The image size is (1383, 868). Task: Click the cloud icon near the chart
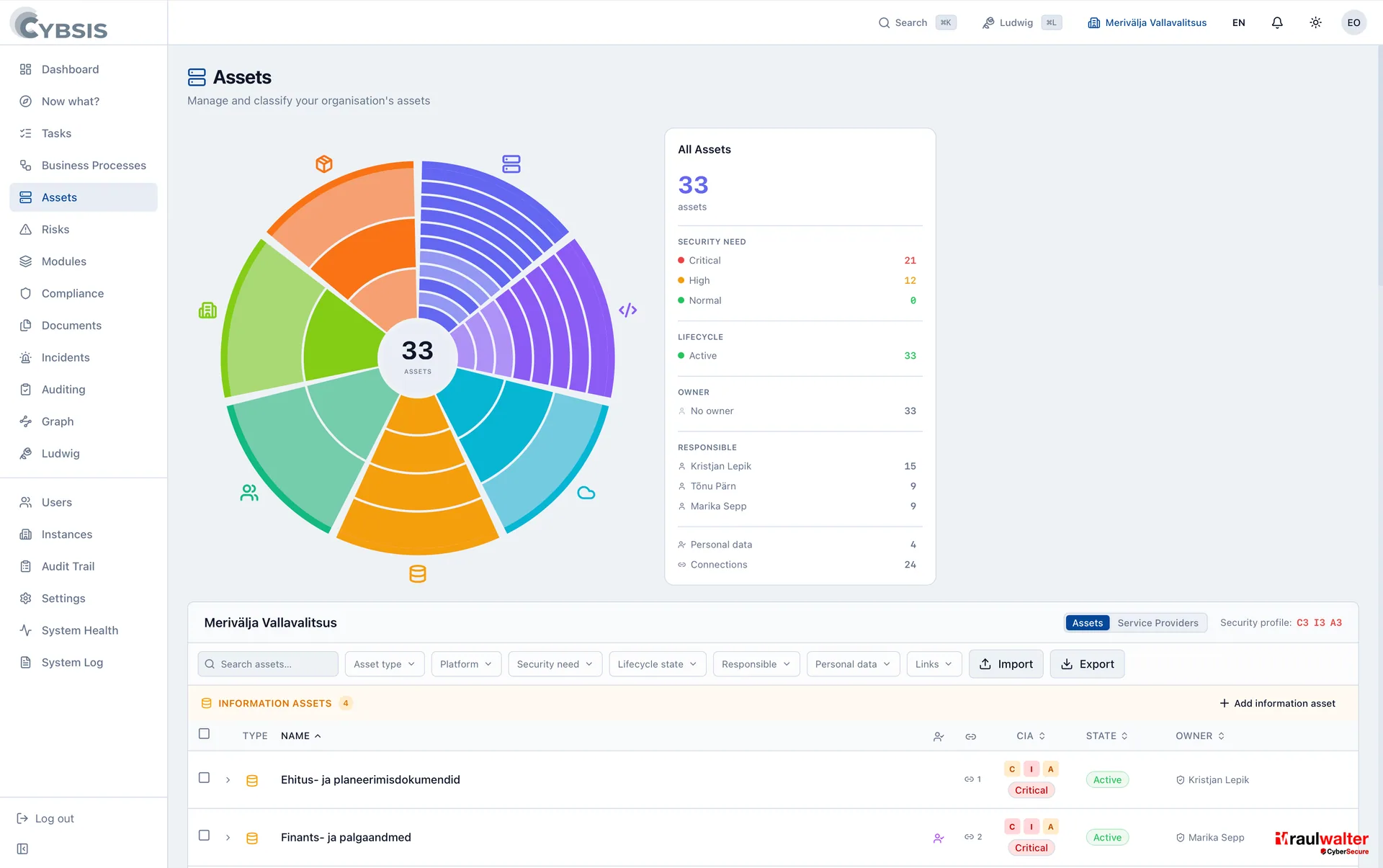point(586,493)
